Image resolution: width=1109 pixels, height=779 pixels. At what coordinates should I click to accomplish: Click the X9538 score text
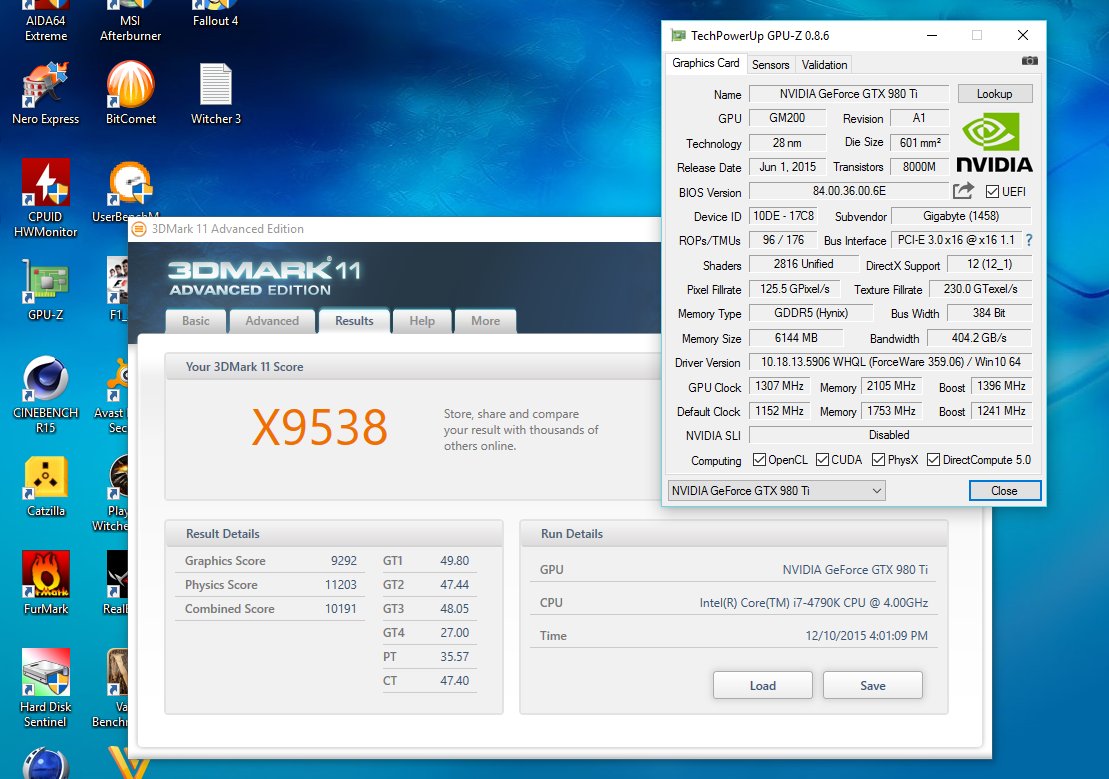tap(320, 427)
